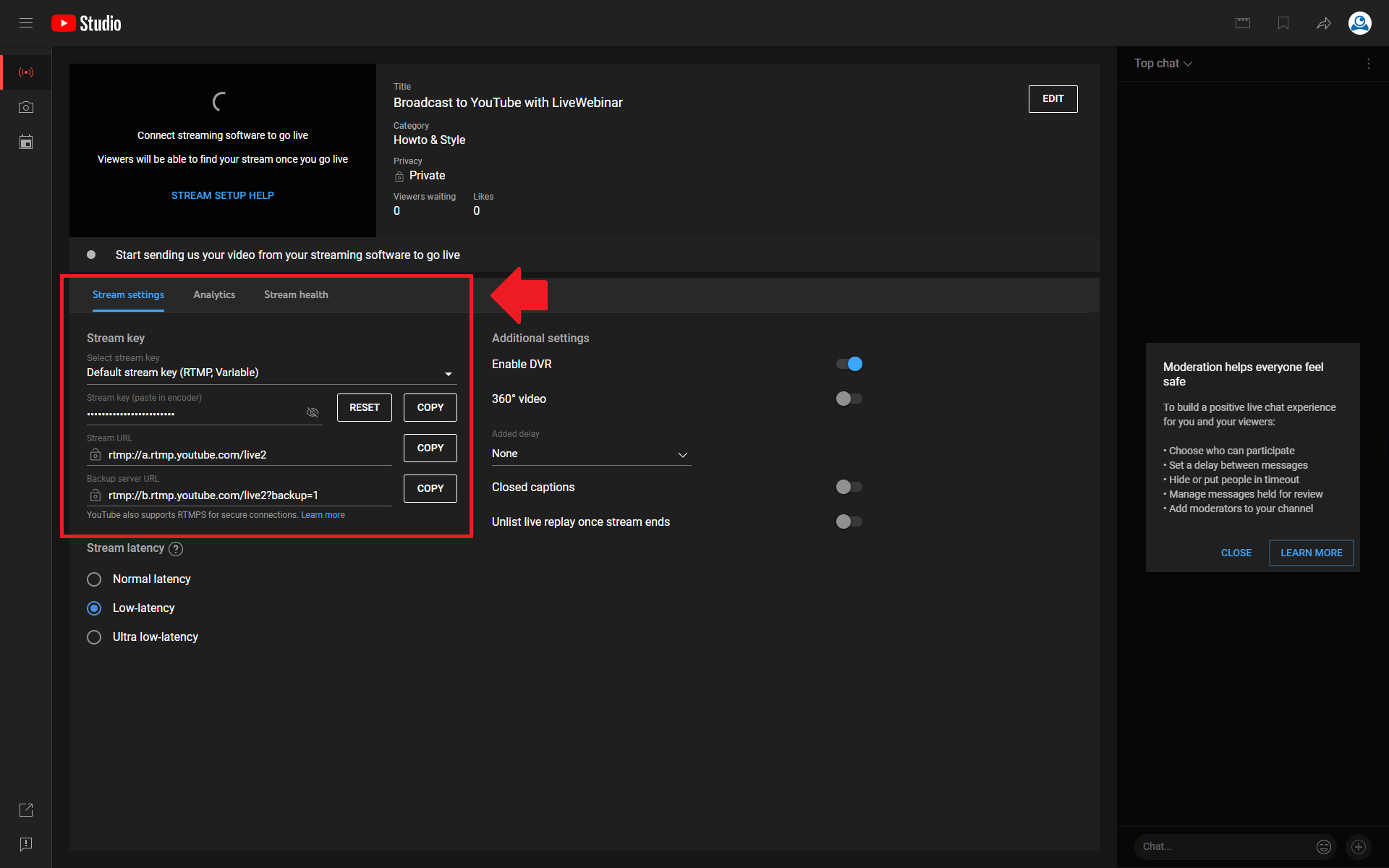Open the STREAM SETUP HELP link
Image resolution: width=1389 pixels, height=868 pixels.
tap(222, 195)
